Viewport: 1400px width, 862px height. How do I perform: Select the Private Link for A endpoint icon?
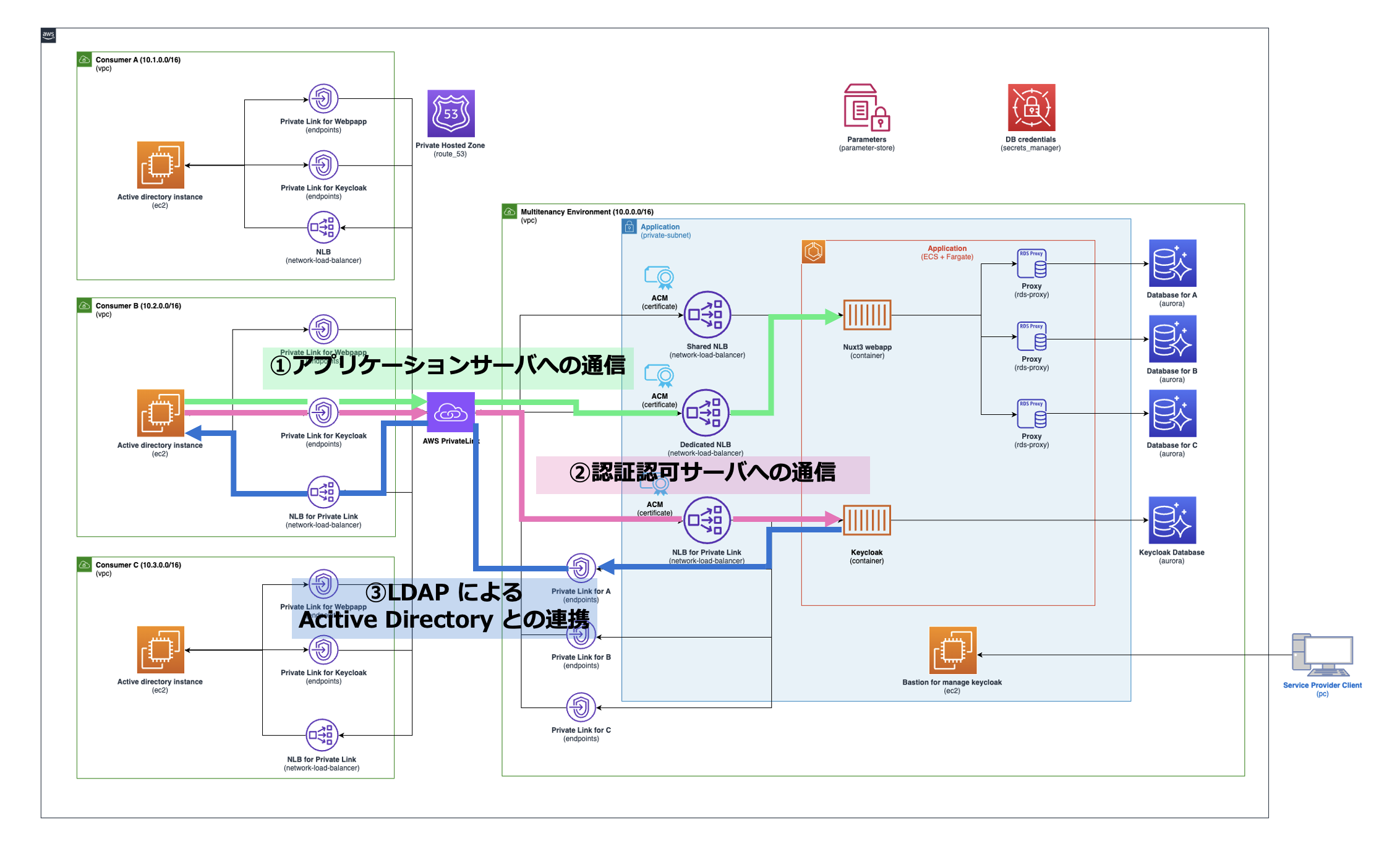click(x=581, y=568)
